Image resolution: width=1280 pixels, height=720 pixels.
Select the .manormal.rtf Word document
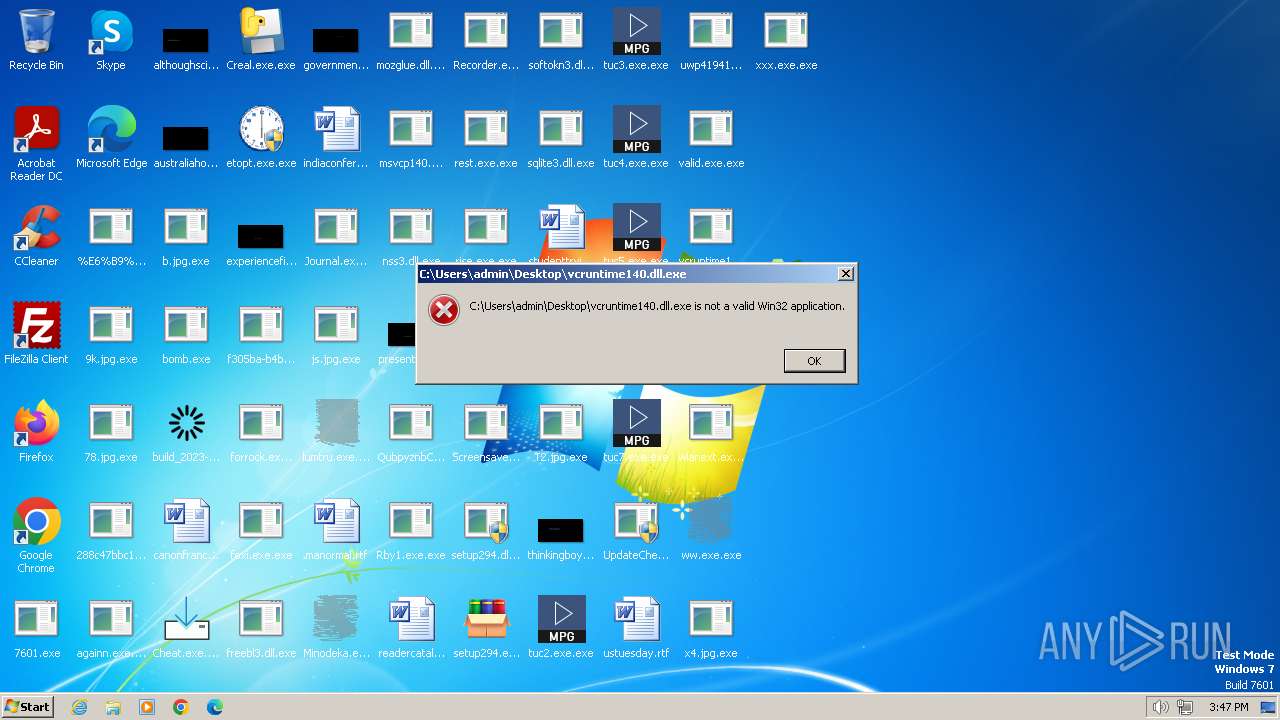click(x=336, y=530)
